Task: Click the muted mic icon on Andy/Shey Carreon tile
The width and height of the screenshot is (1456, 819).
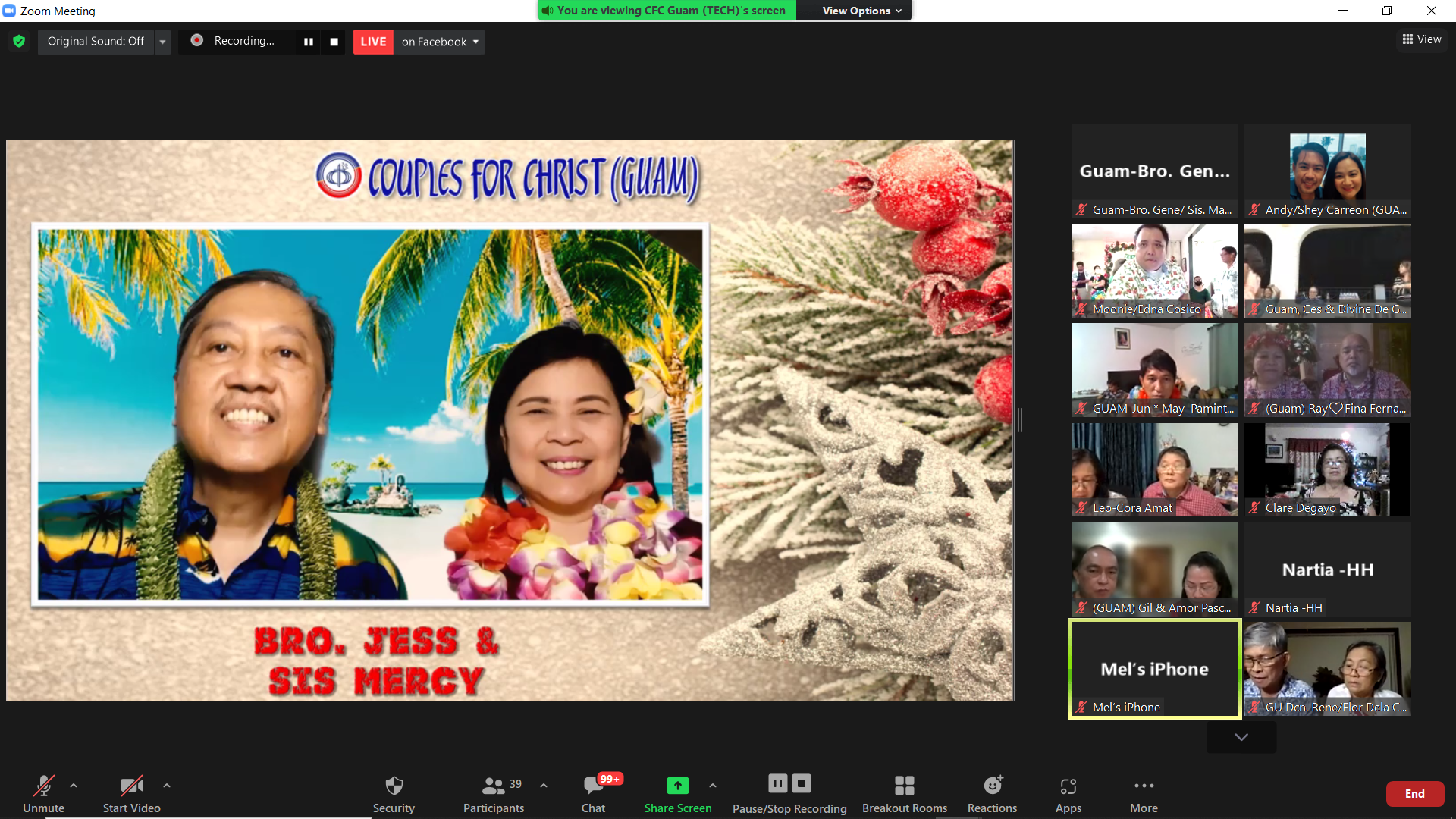Action: (1255, 210)
